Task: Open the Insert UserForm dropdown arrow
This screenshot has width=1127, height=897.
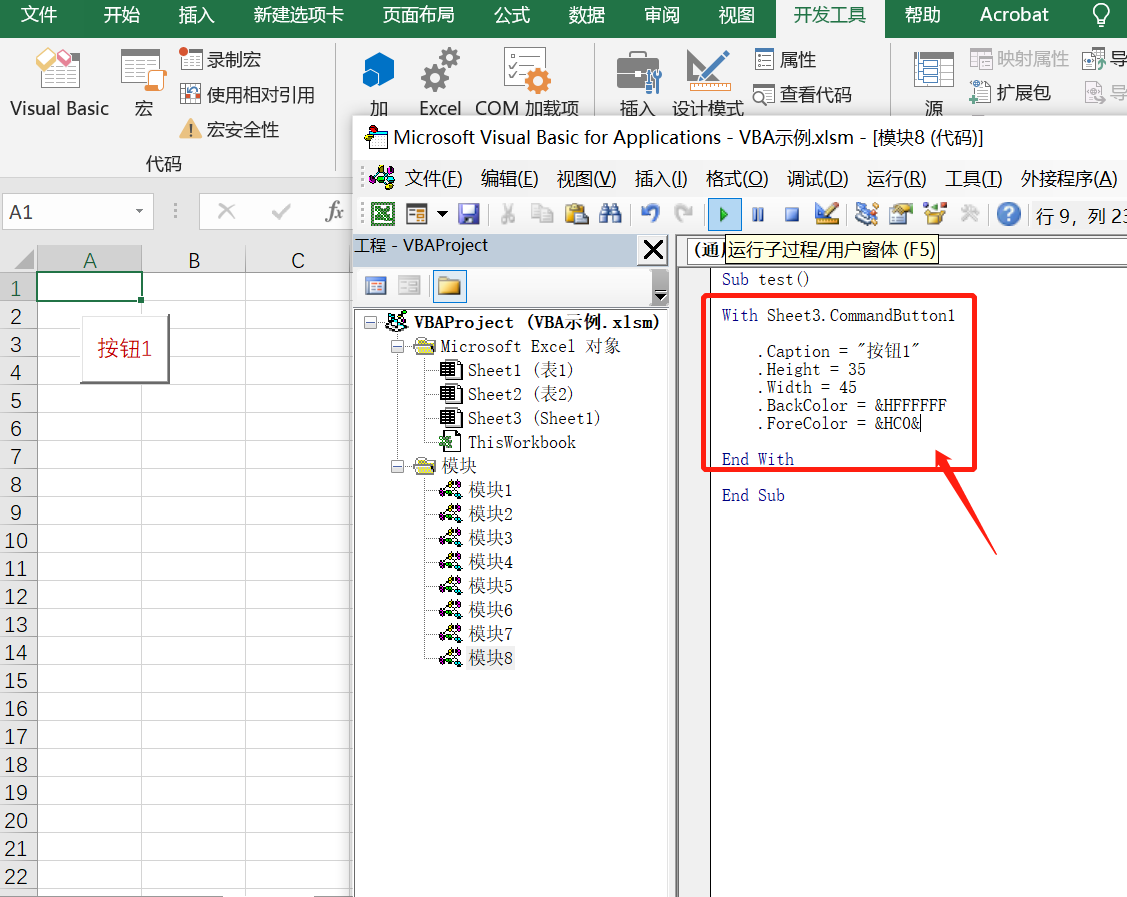Action: [x=441, y=213]
